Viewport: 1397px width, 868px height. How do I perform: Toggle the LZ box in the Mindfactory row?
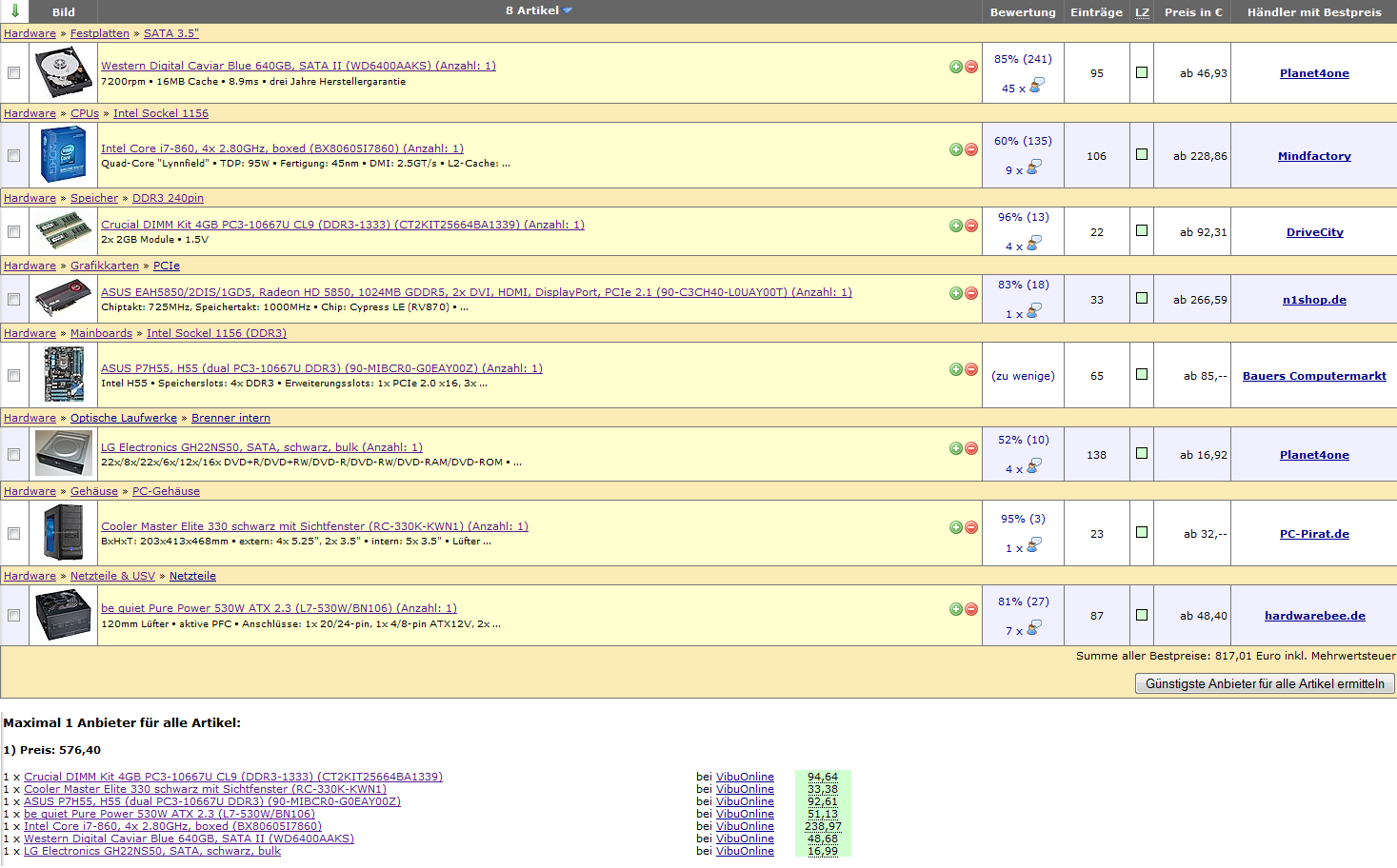coord(1142,155)
